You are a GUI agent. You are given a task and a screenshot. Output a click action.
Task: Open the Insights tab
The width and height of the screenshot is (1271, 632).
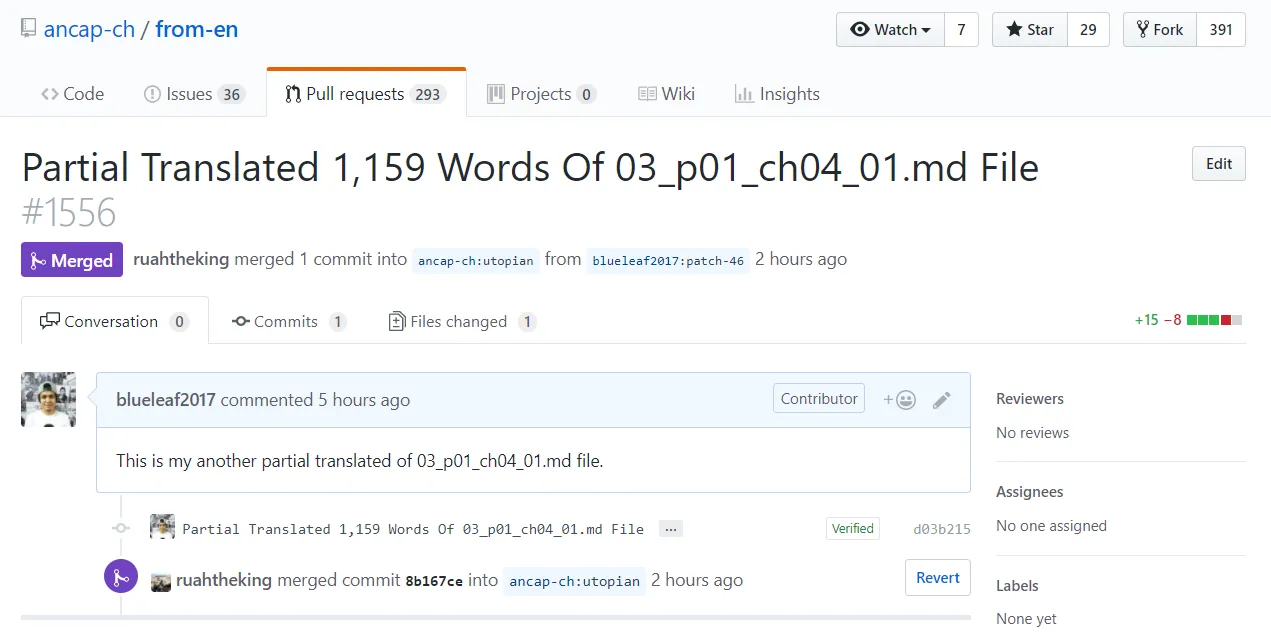pyautogui.click(x=777, y=94)
